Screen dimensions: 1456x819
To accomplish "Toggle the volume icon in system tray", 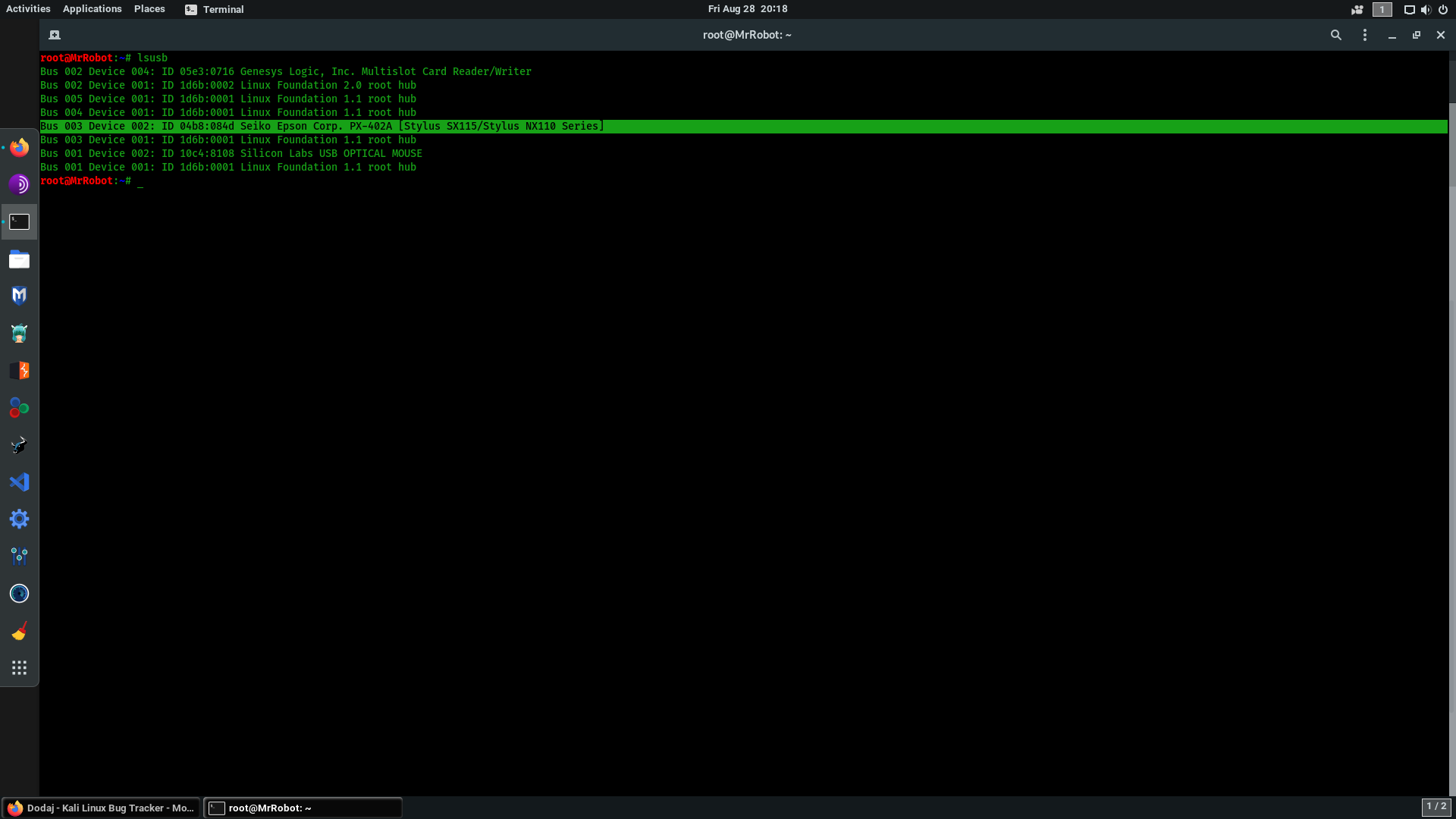I will (x=1426, y=10).
